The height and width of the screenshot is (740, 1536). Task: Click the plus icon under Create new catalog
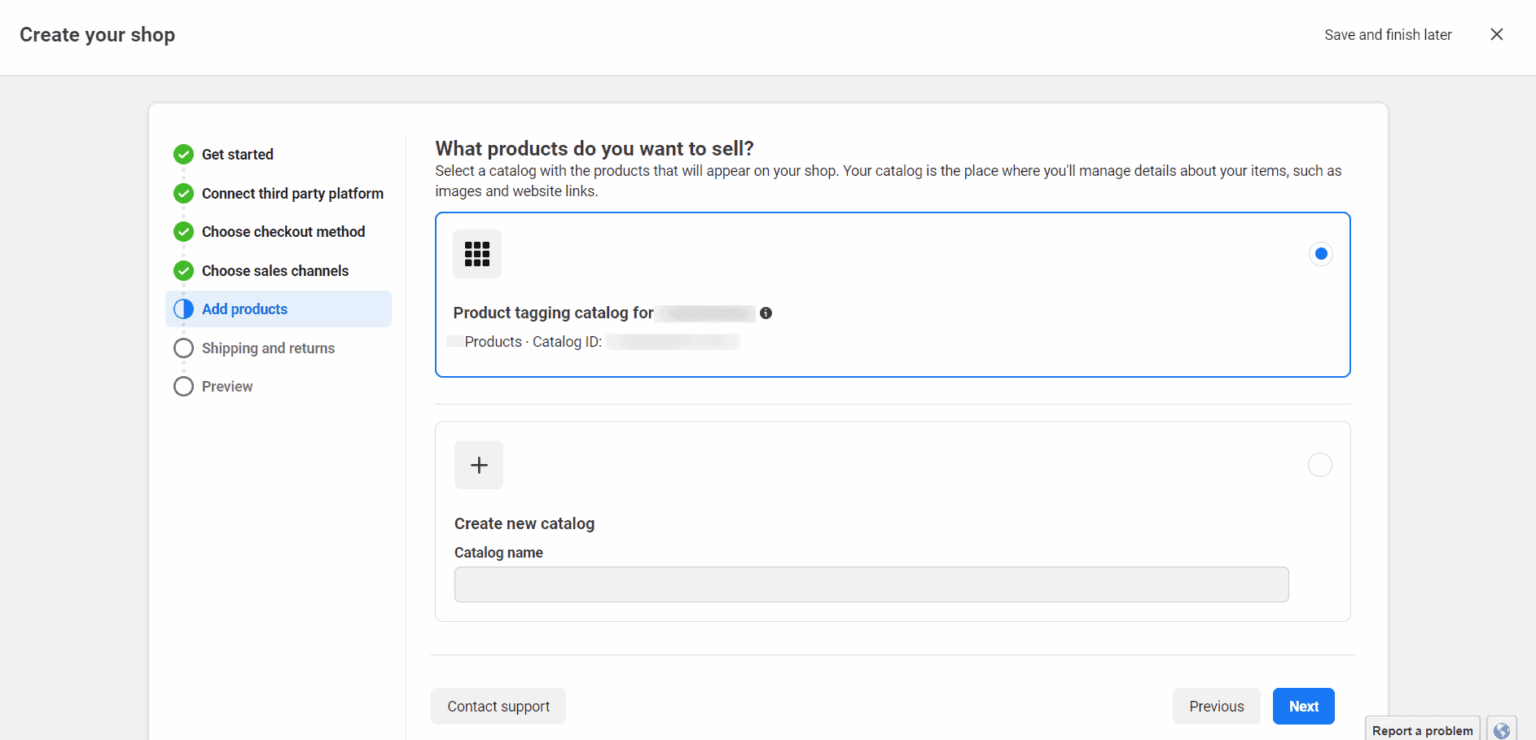coord(478,464)
